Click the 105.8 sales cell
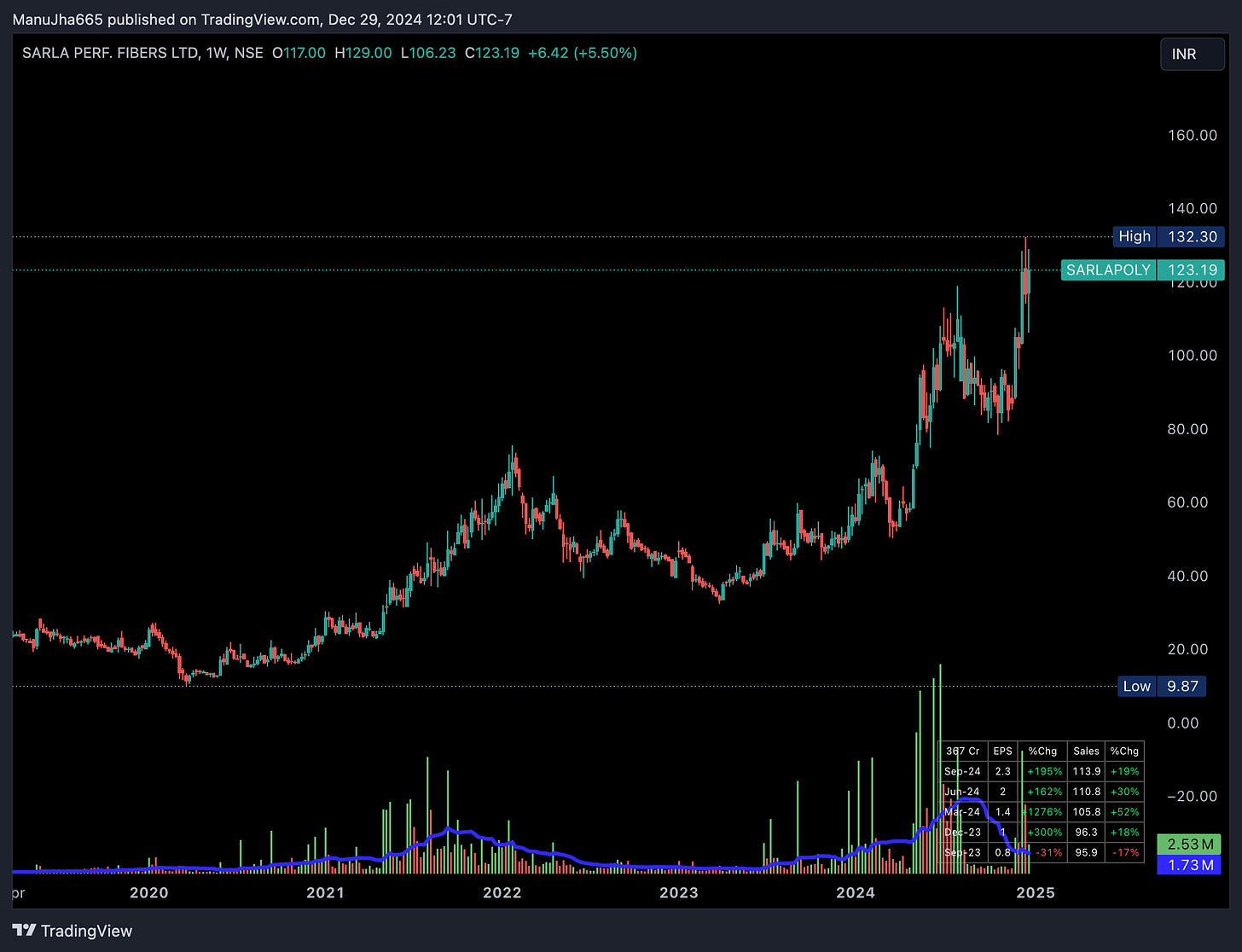The image size is (1242, 952). (1086, 812)
